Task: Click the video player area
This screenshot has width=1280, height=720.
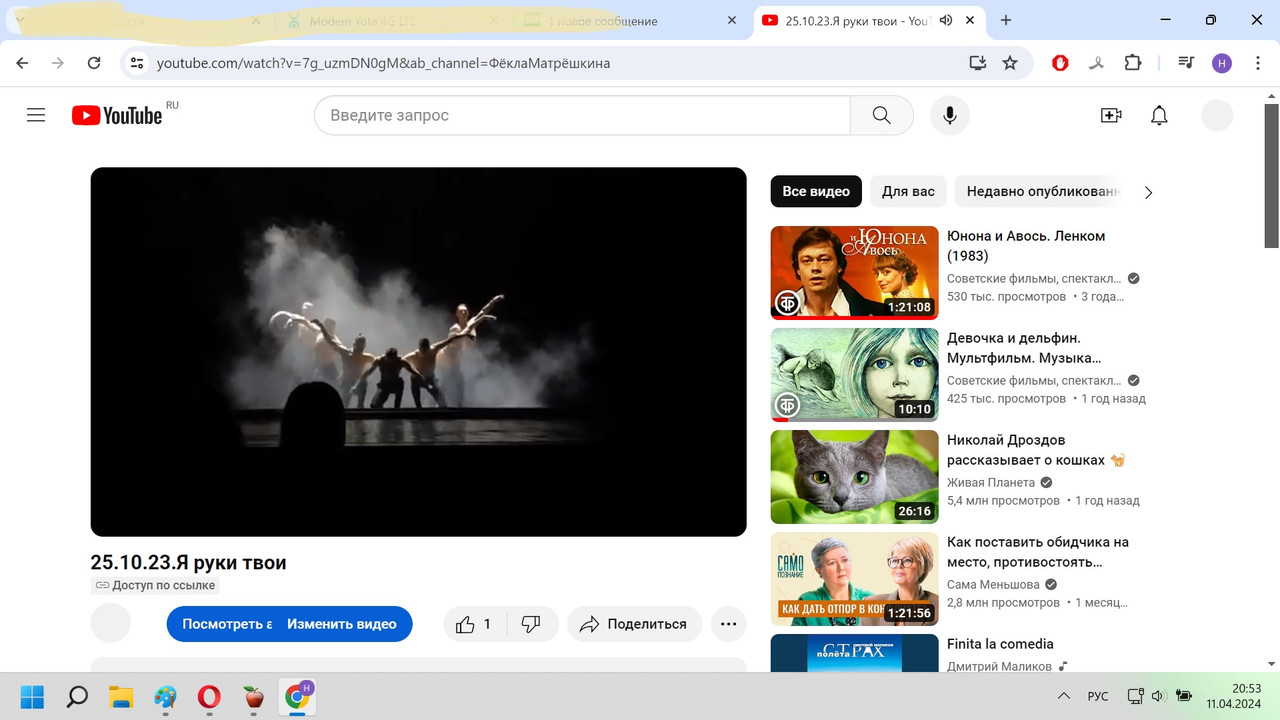Action: click(418, 352)
